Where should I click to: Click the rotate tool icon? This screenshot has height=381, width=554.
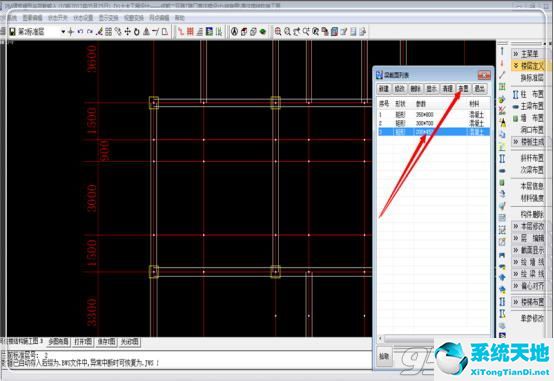click(x=137, y=32)
